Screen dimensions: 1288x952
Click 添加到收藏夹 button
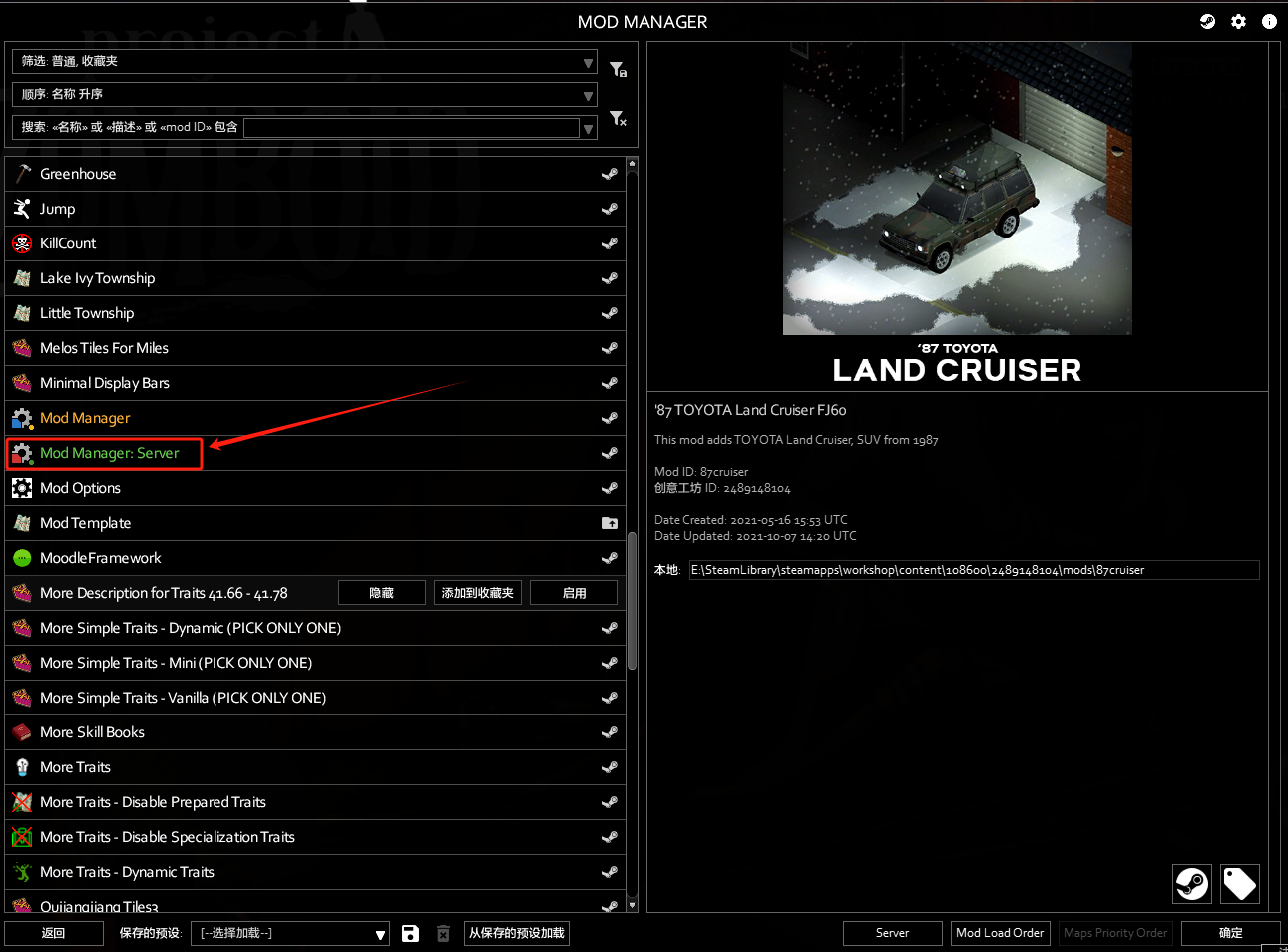pyautogui.click(x=478, y=593)
